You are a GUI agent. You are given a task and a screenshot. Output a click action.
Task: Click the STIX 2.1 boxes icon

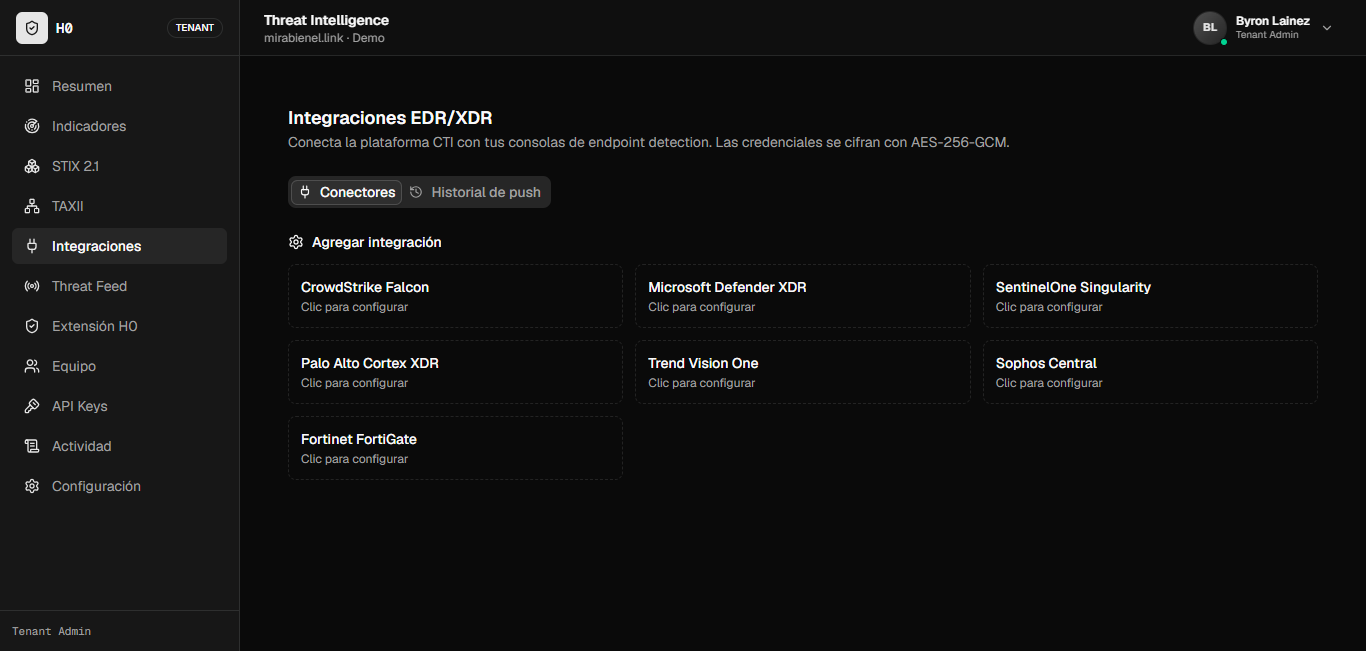[32, 166]
